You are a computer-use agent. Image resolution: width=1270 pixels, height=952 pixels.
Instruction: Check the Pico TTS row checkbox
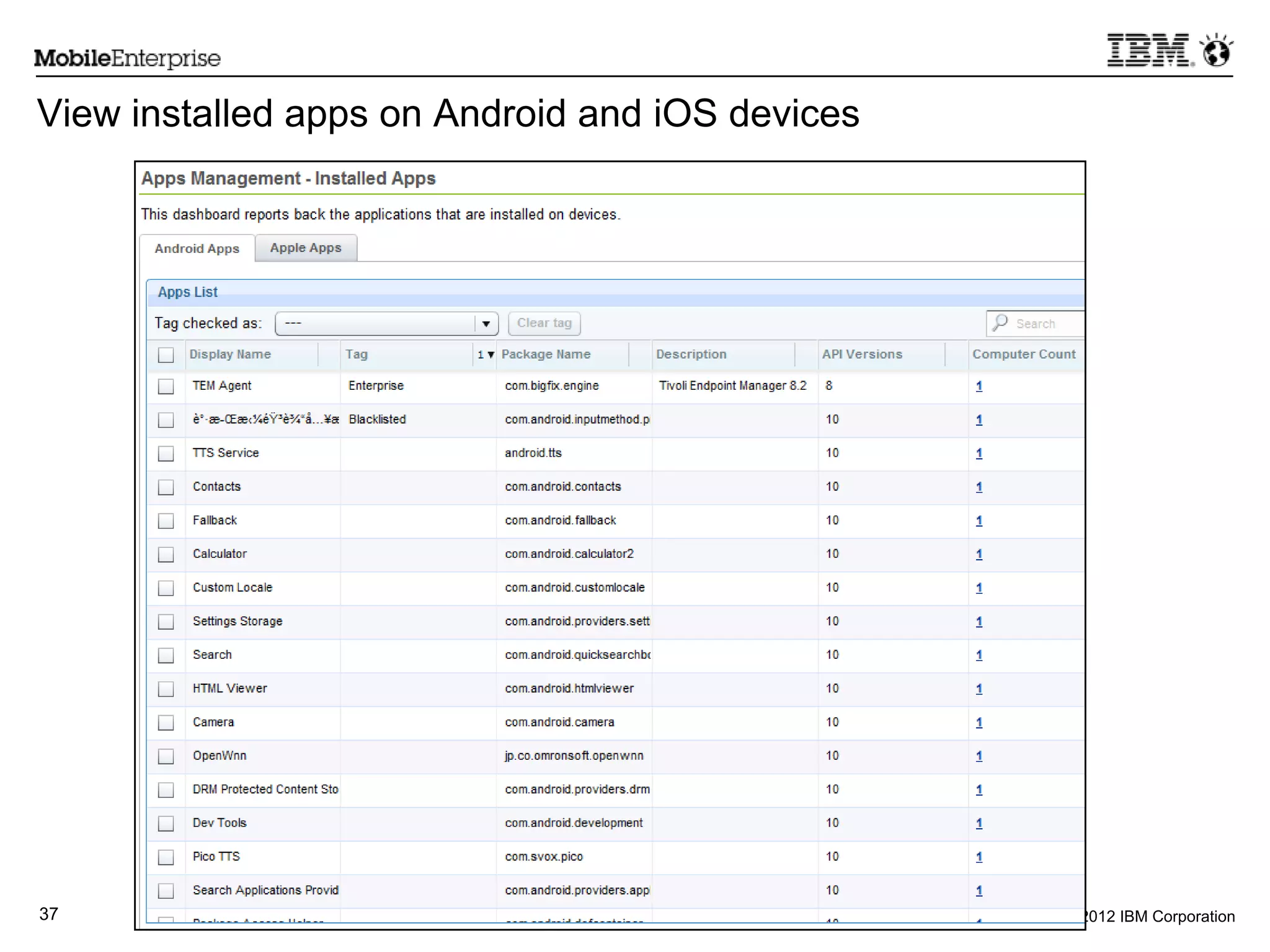pos(166,857)
